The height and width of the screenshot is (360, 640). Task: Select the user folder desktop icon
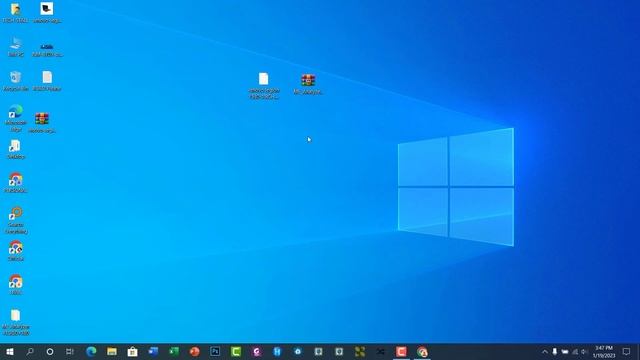16,13
